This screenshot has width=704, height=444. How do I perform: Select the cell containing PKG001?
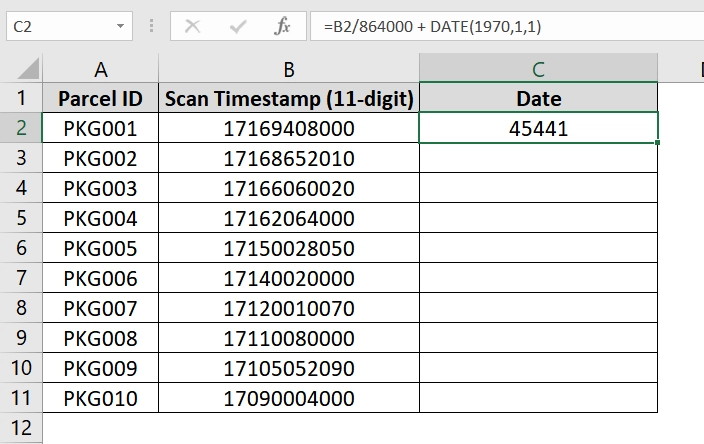pos(101,128)
